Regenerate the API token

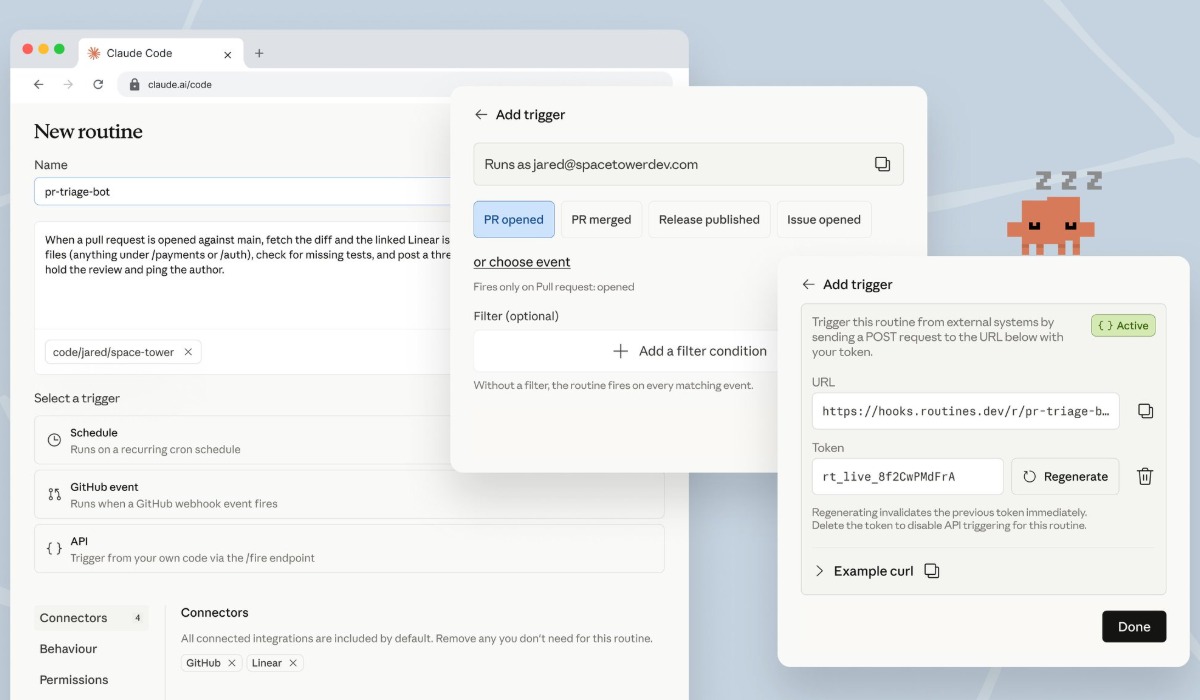(1065, 477)
